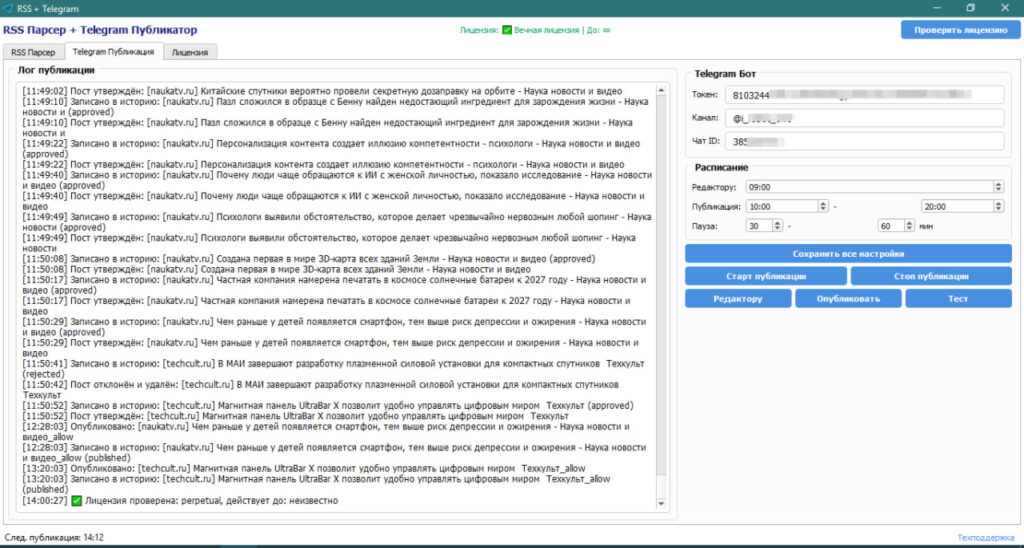Open the Техподдержка link

(986, 538)
